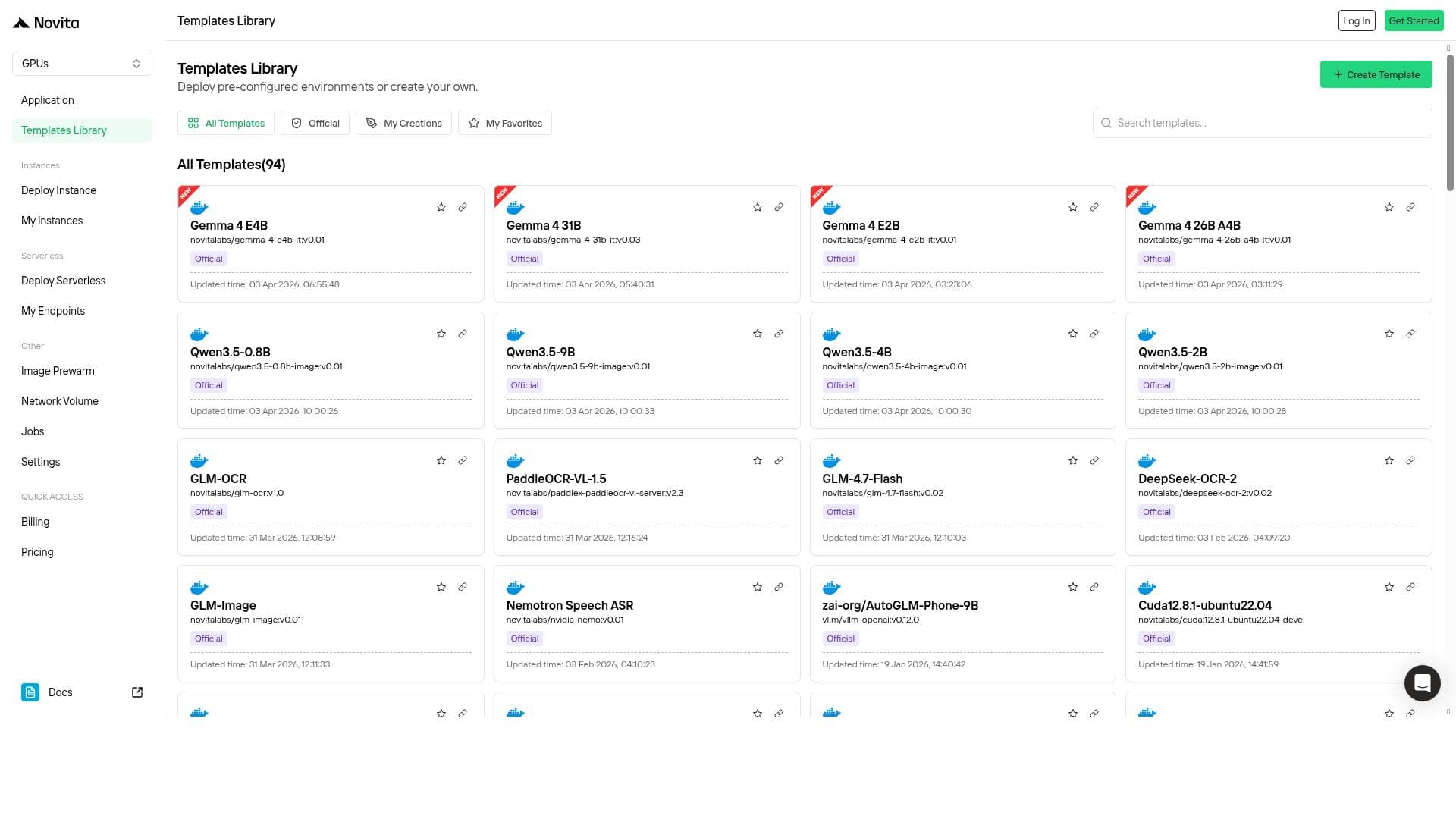Star the Gemma 4 31B template
This screenshot has height=819, width=1456.
click(758, 207)
